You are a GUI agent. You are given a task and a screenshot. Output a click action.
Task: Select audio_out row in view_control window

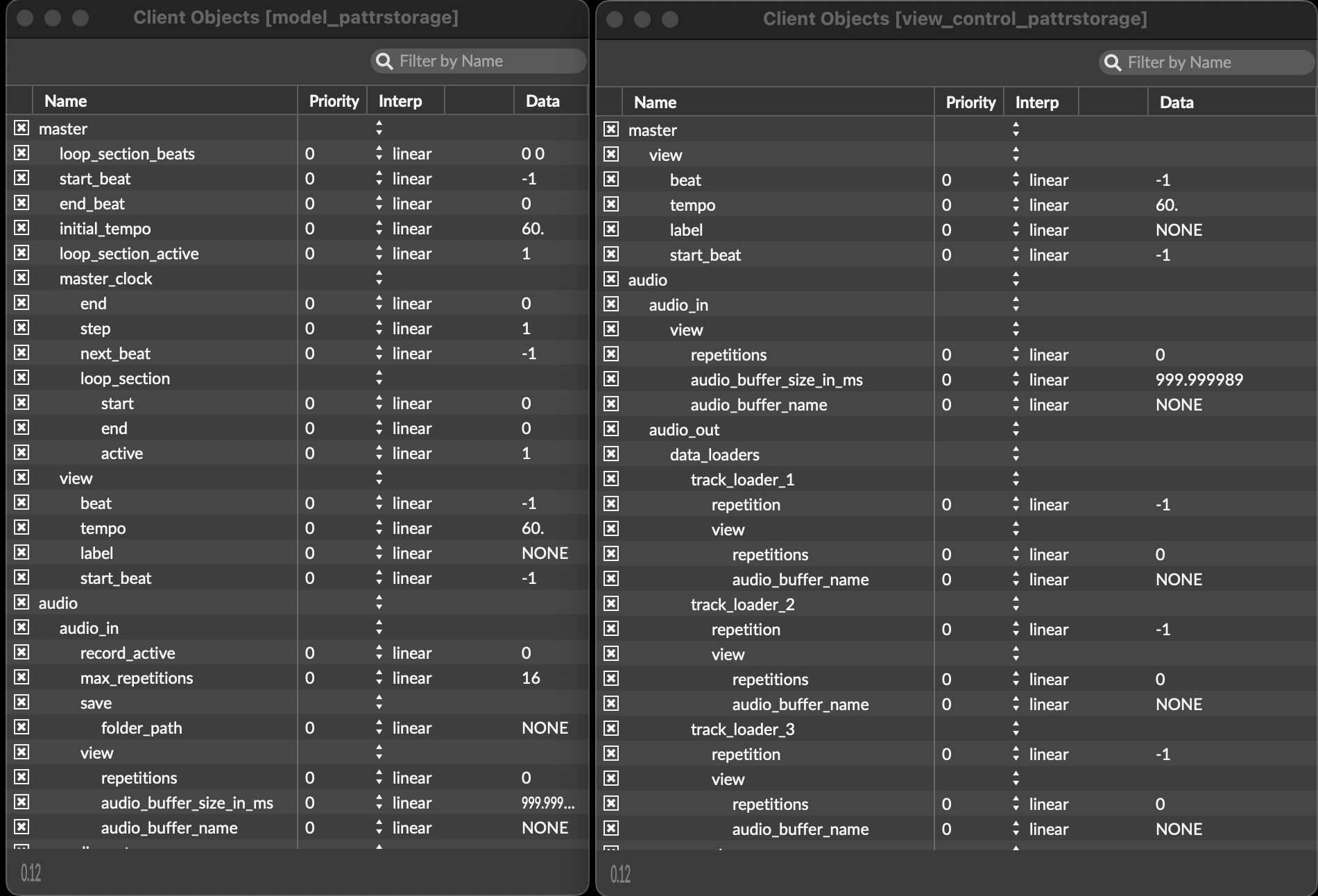point(956,429)
